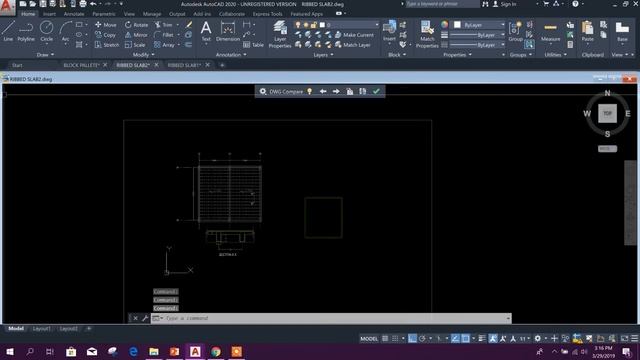This screenshot has height=360, width=640.
Task: Toggle object snap tracking in status bar
Action: click(455, 338)
